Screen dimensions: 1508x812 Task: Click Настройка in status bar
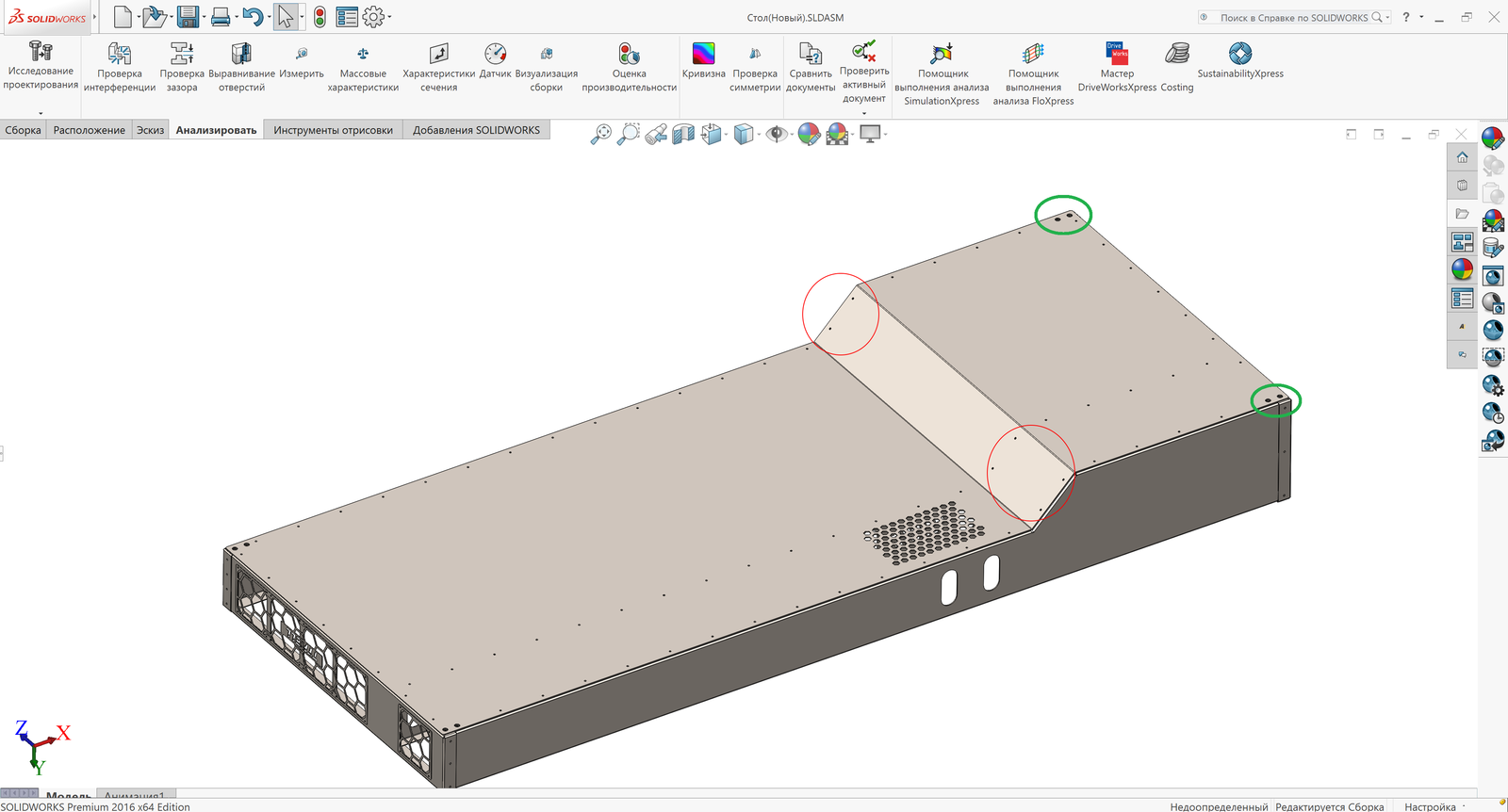(1430, 806)
